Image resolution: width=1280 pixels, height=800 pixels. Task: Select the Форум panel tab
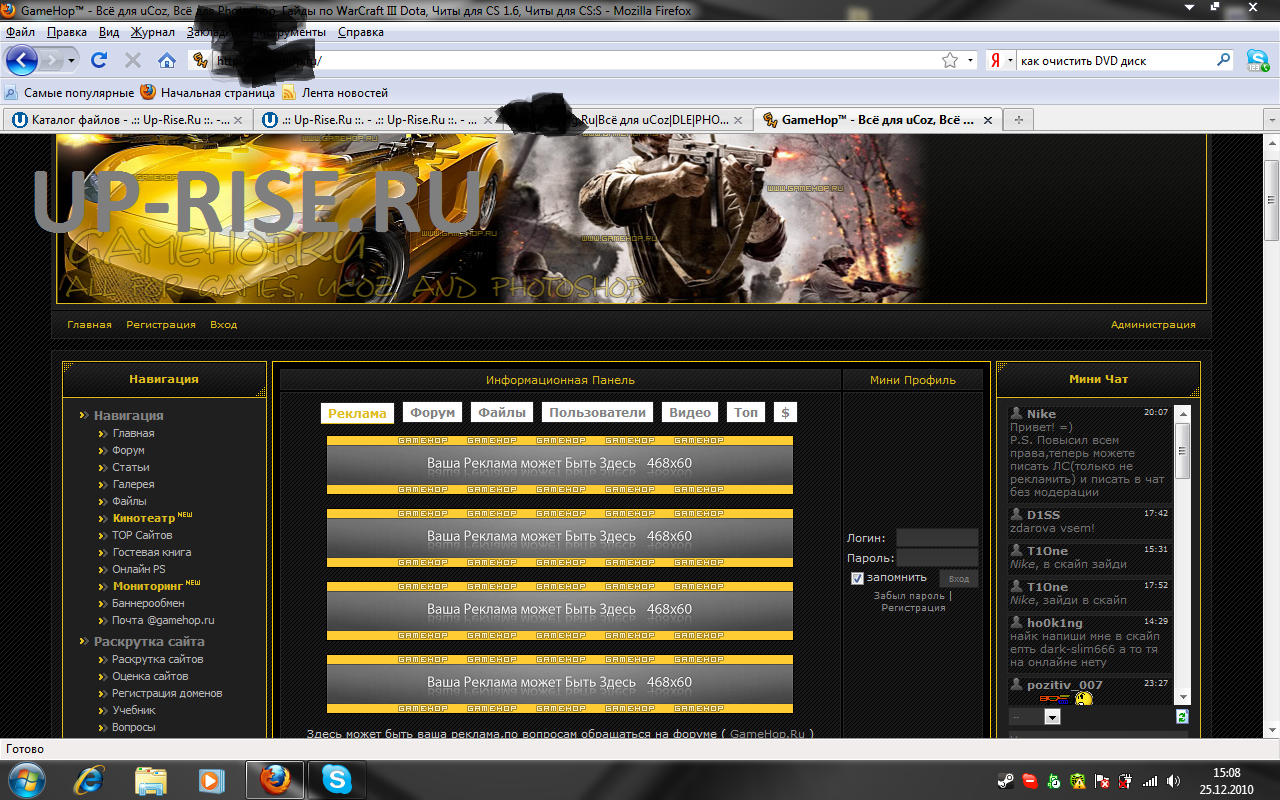pyautogui.click(x=433, y=412)
